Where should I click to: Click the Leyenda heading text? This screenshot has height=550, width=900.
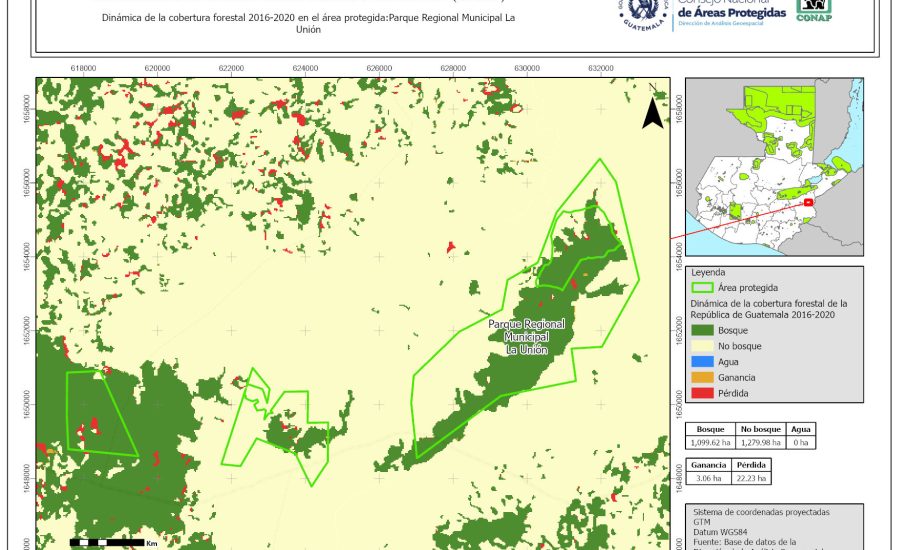tap(708, 271)
